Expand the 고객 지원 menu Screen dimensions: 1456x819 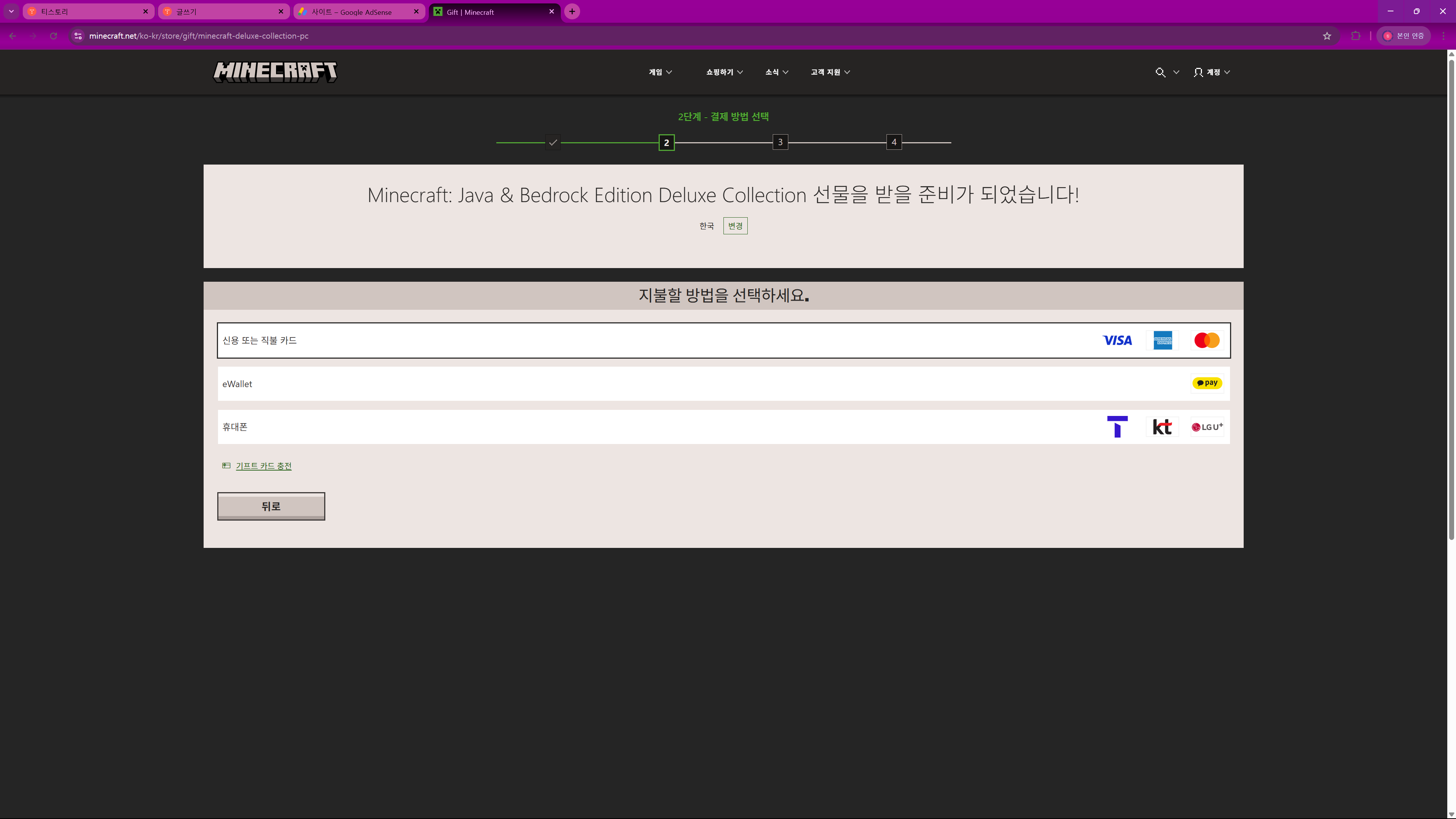(830, 72)
